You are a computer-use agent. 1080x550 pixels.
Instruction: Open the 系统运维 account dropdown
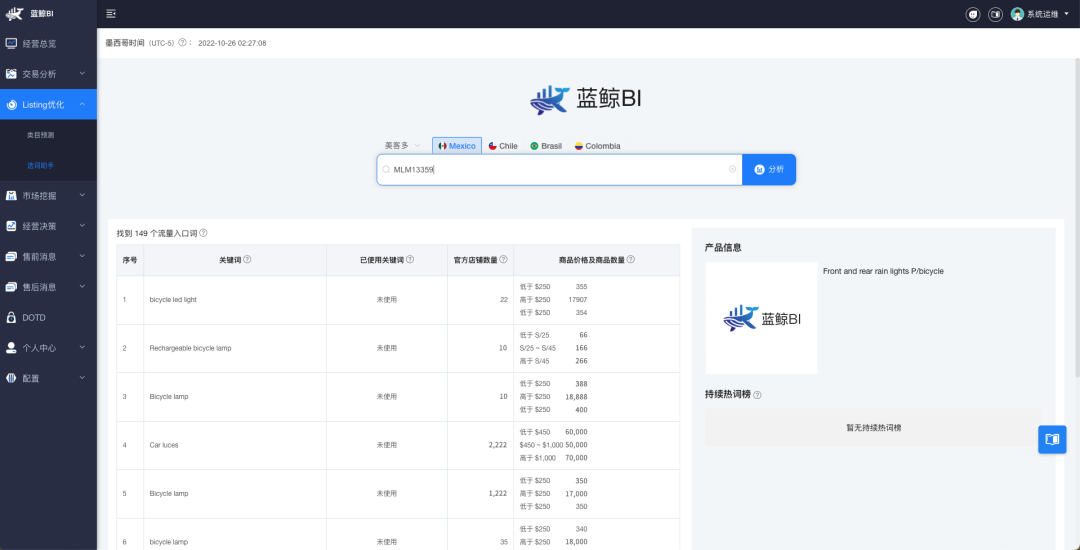(x=1048, y=14)
